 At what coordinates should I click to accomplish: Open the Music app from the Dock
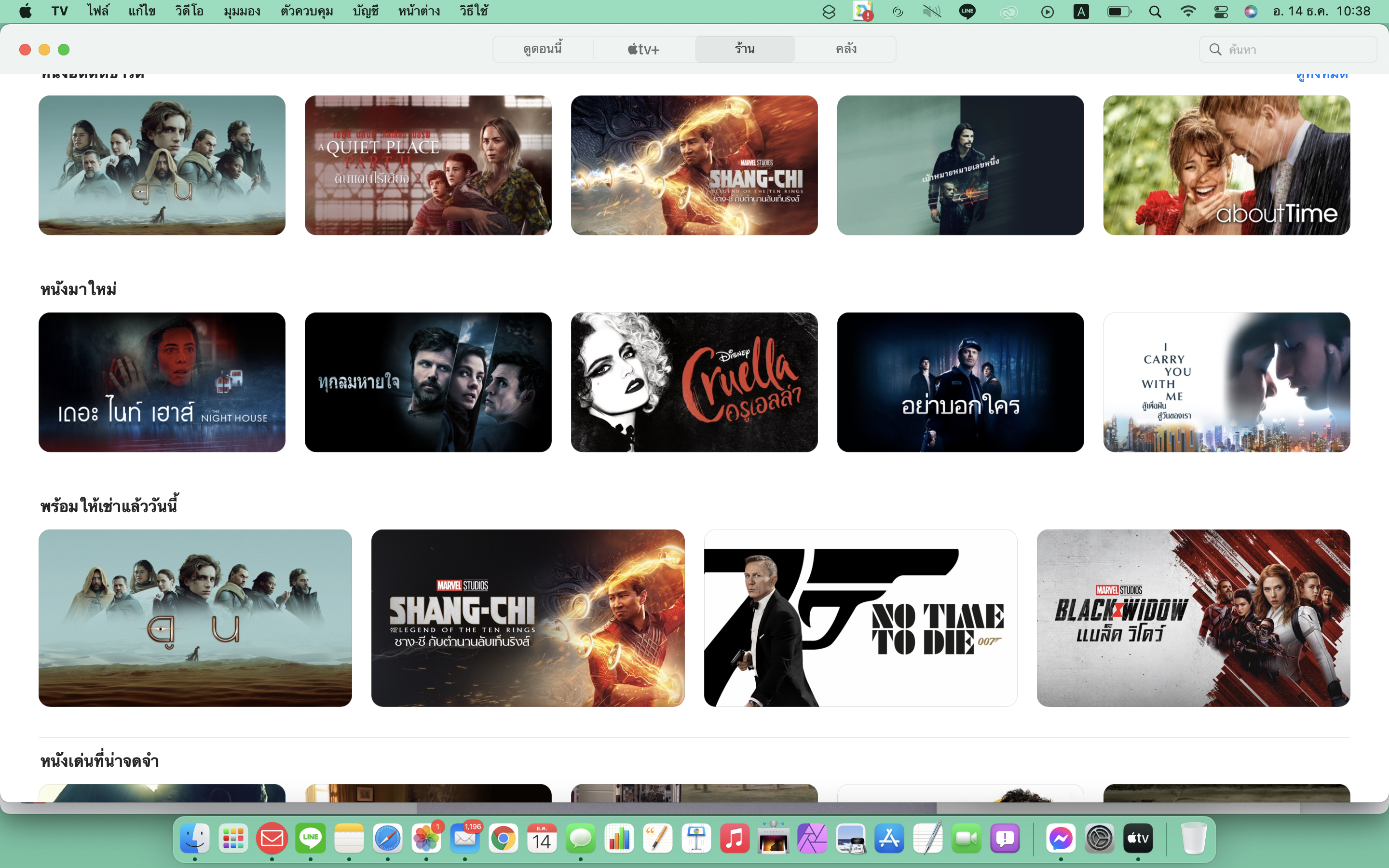coord(735,839)
